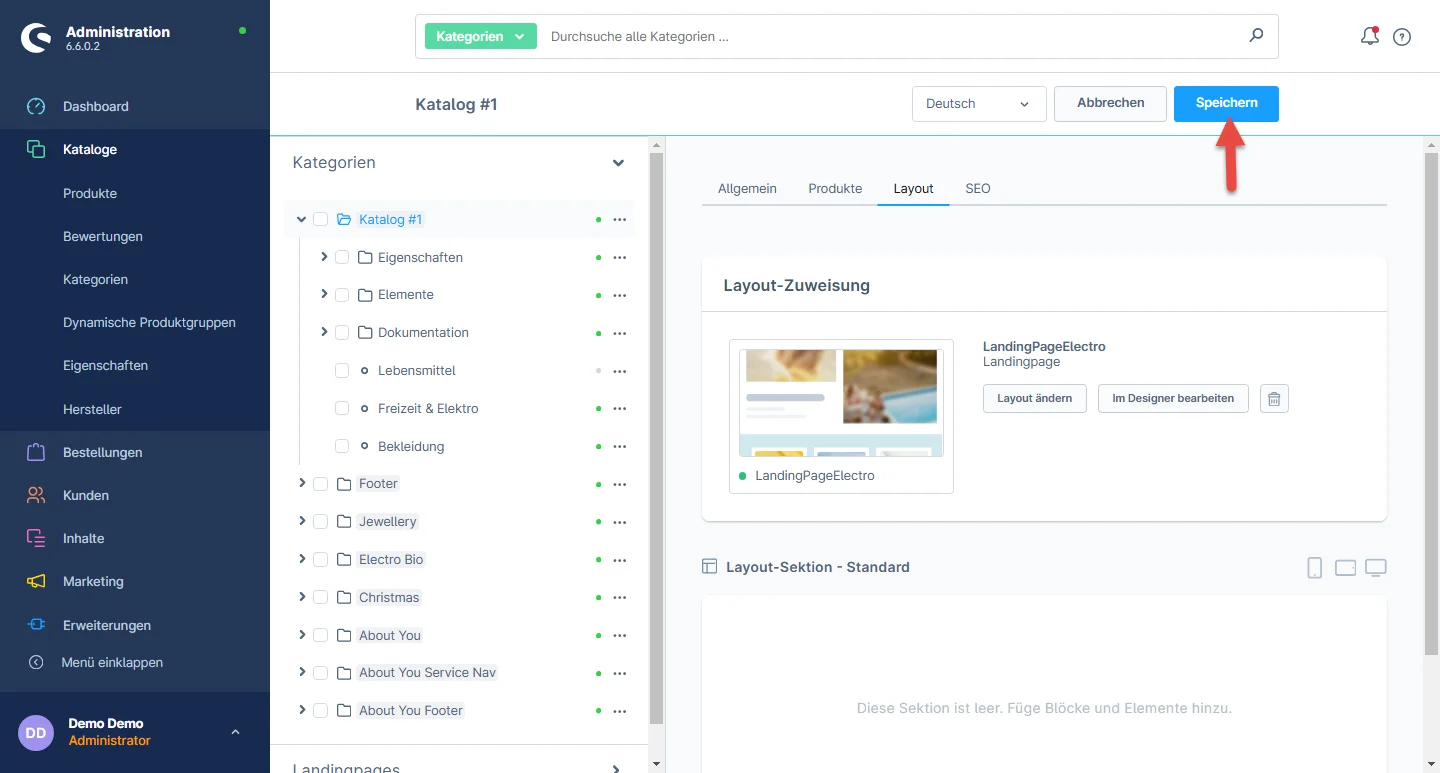Delete layout assignment via trash icon
The height and width of the screenshot is (773, 1440).
(1274, 398)
